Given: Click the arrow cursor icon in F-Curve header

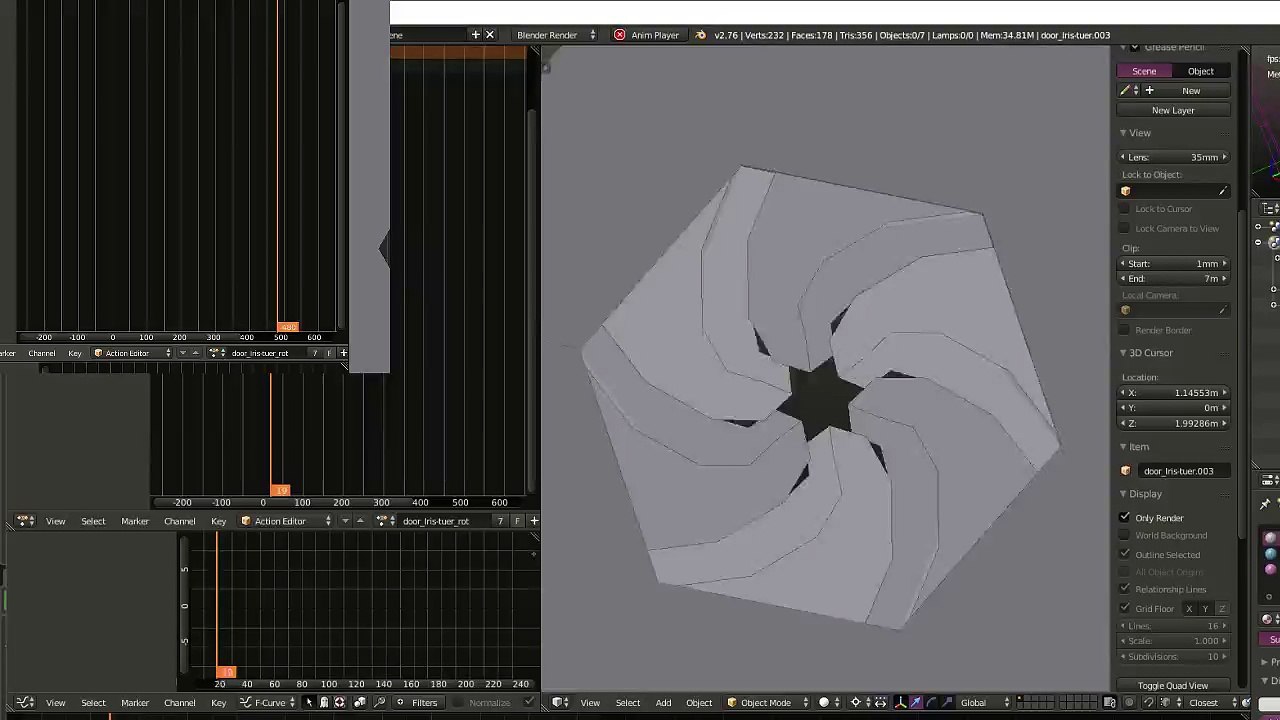Looking at the screenshot, I should point(309,702).
